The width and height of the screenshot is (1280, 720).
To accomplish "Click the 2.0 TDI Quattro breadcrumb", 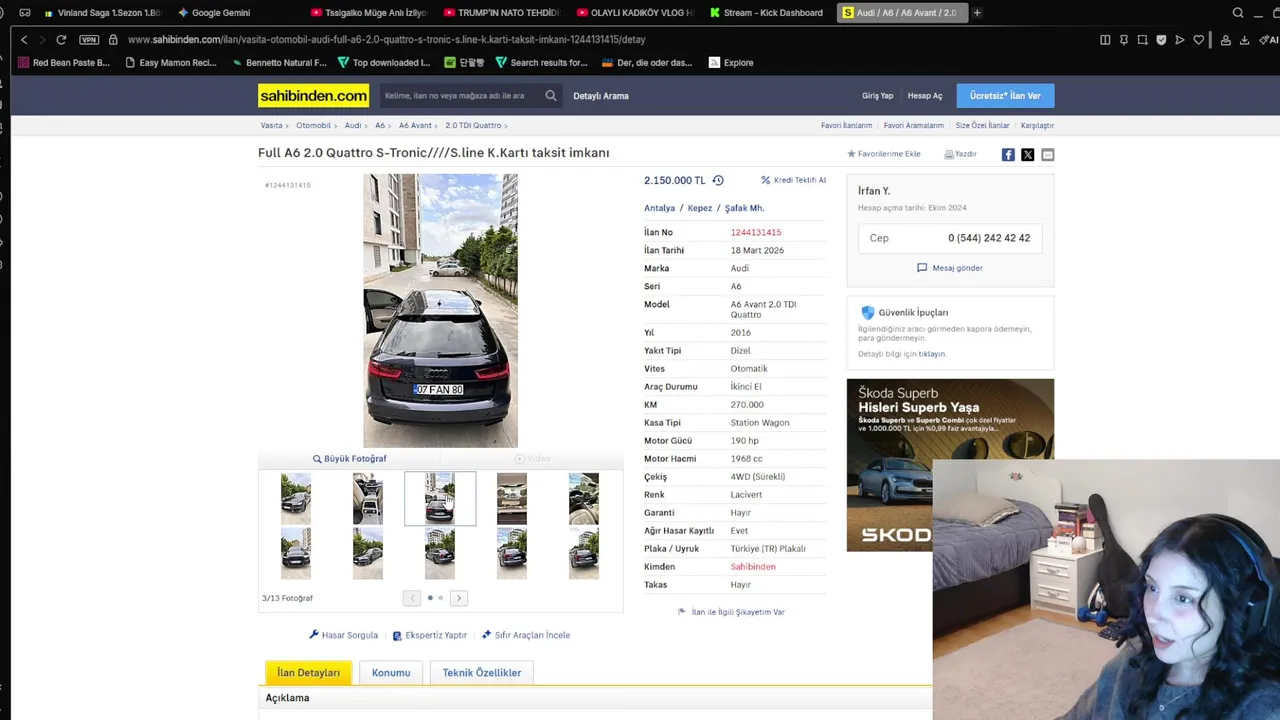I will (473, 126).
